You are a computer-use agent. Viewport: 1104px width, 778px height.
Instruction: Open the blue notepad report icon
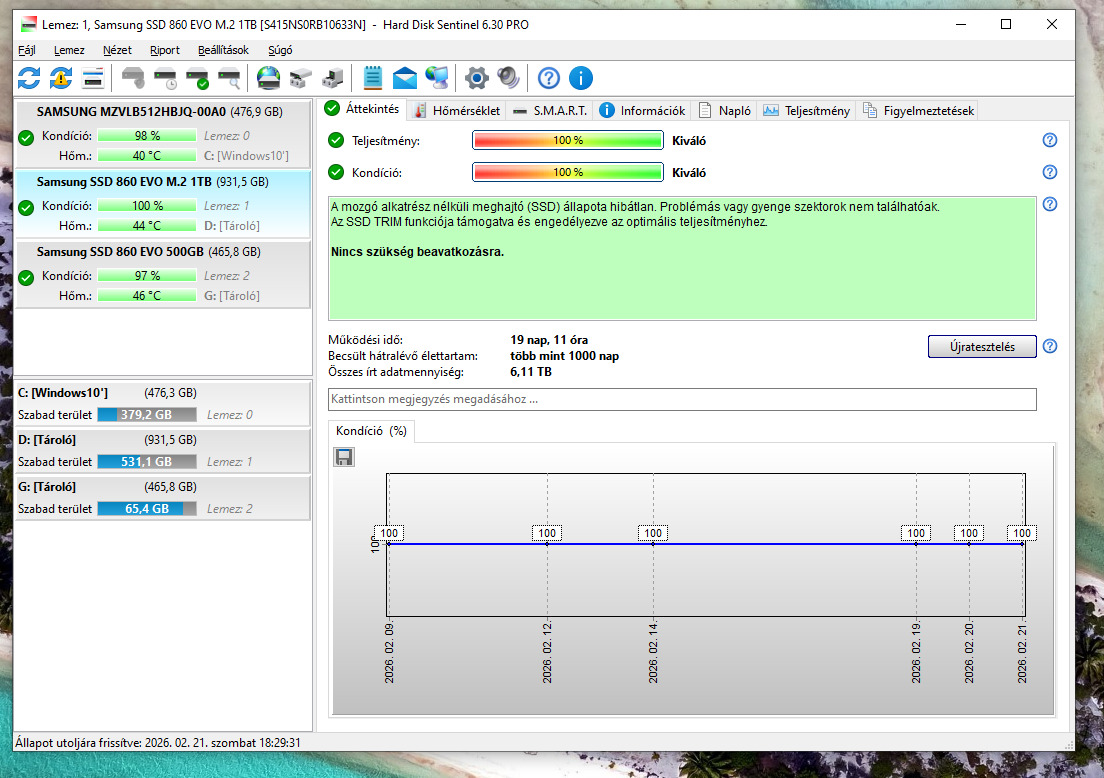click(x=372, y=78)
